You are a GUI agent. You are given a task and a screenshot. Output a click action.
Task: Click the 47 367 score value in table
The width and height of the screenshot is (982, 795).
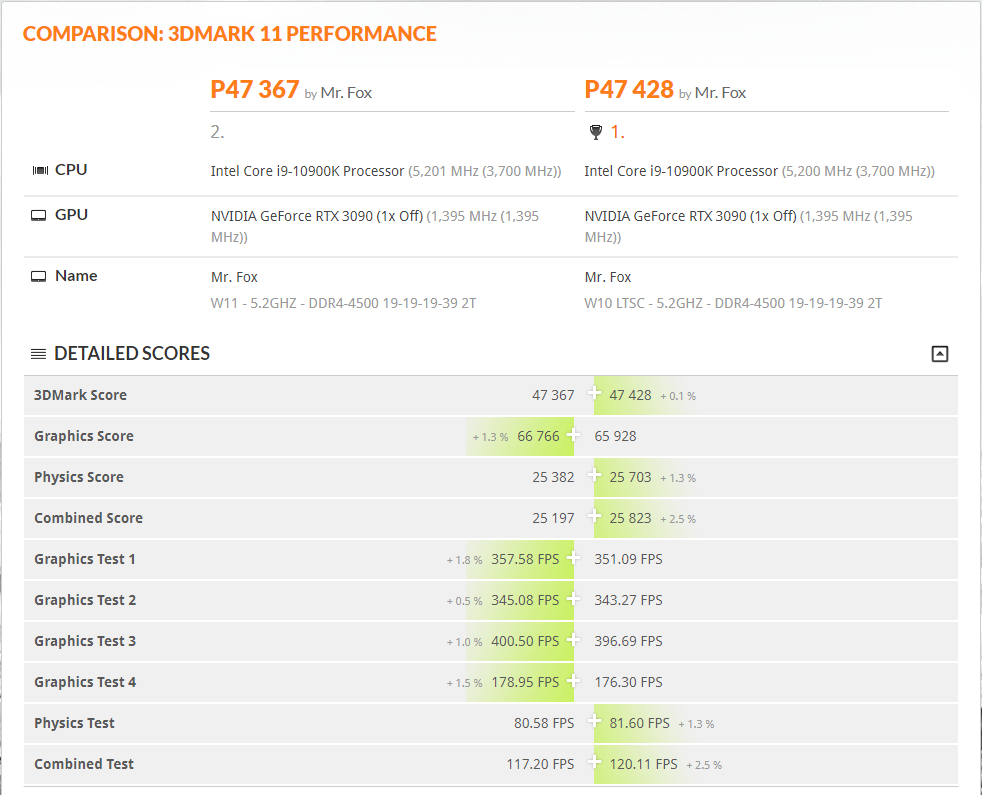[553, 395]
